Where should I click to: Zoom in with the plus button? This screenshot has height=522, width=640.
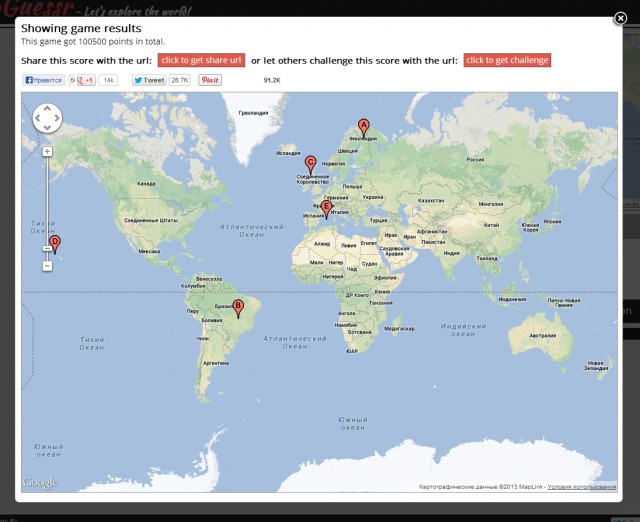click(47, 151)
